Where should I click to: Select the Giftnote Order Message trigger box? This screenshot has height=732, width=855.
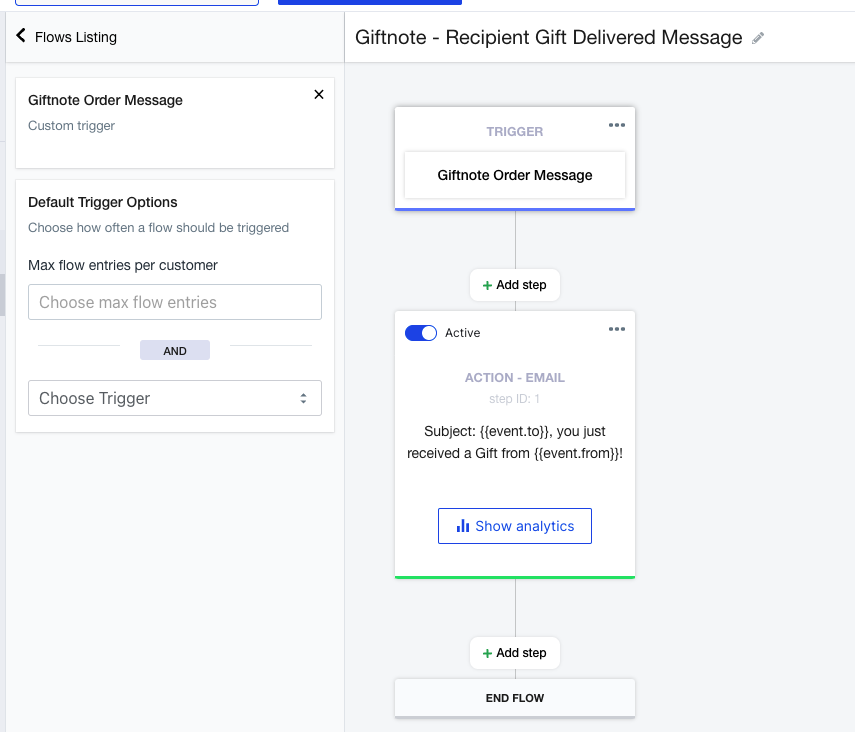[515, 175]
